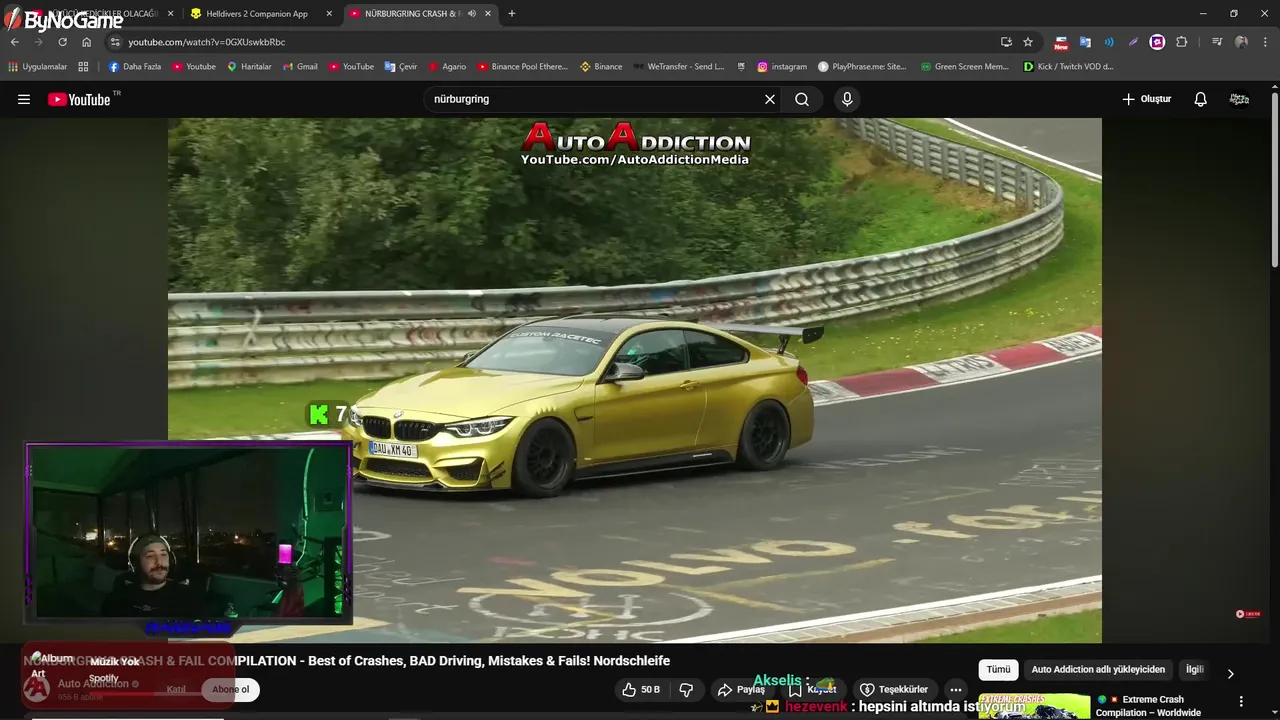Screen dimensions: 1280x720
Task: Open the blue sound-wave extension
Action: pyautogui.click(x=1109, y=42)
